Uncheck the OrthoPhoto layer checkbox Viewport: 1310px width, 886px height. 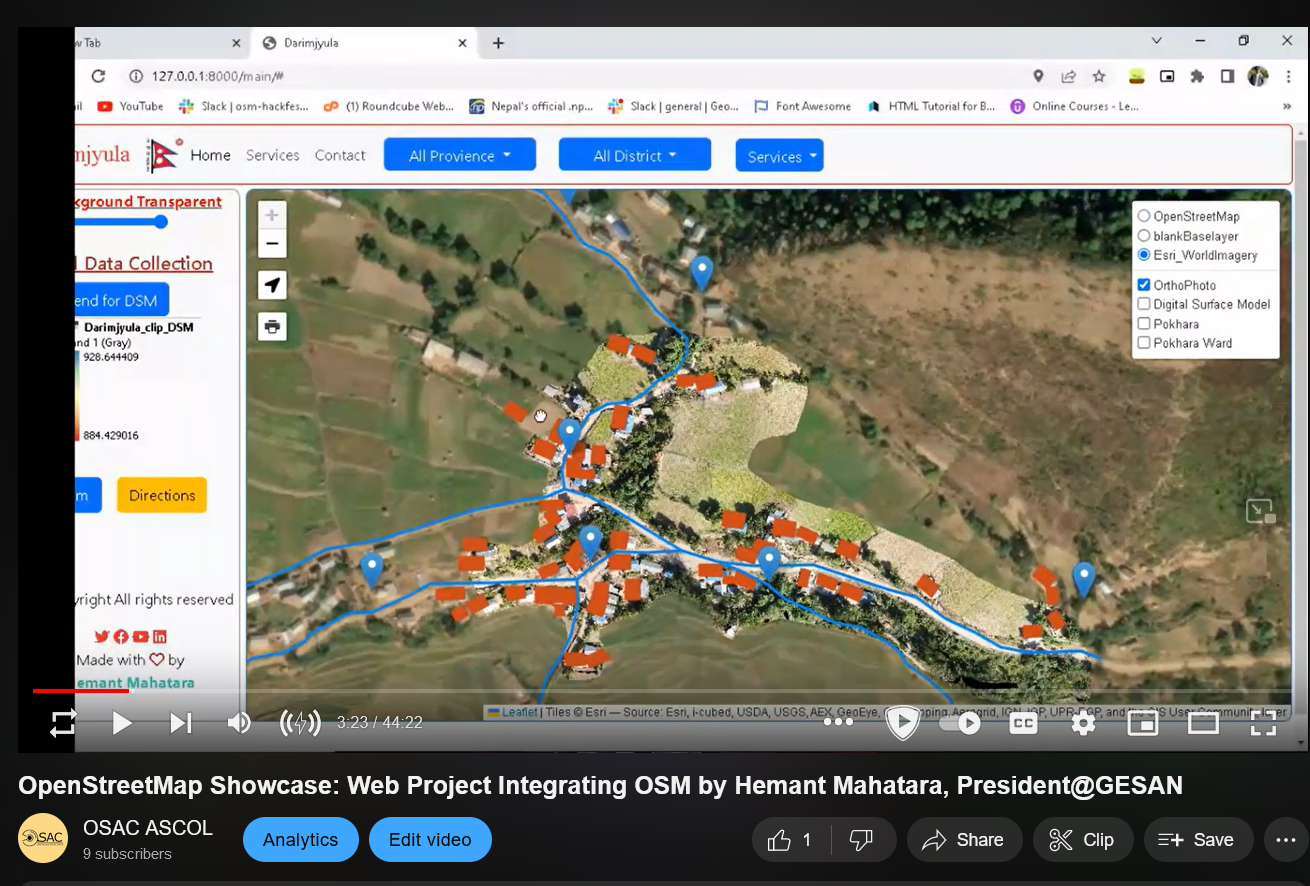coord(1144,285)
